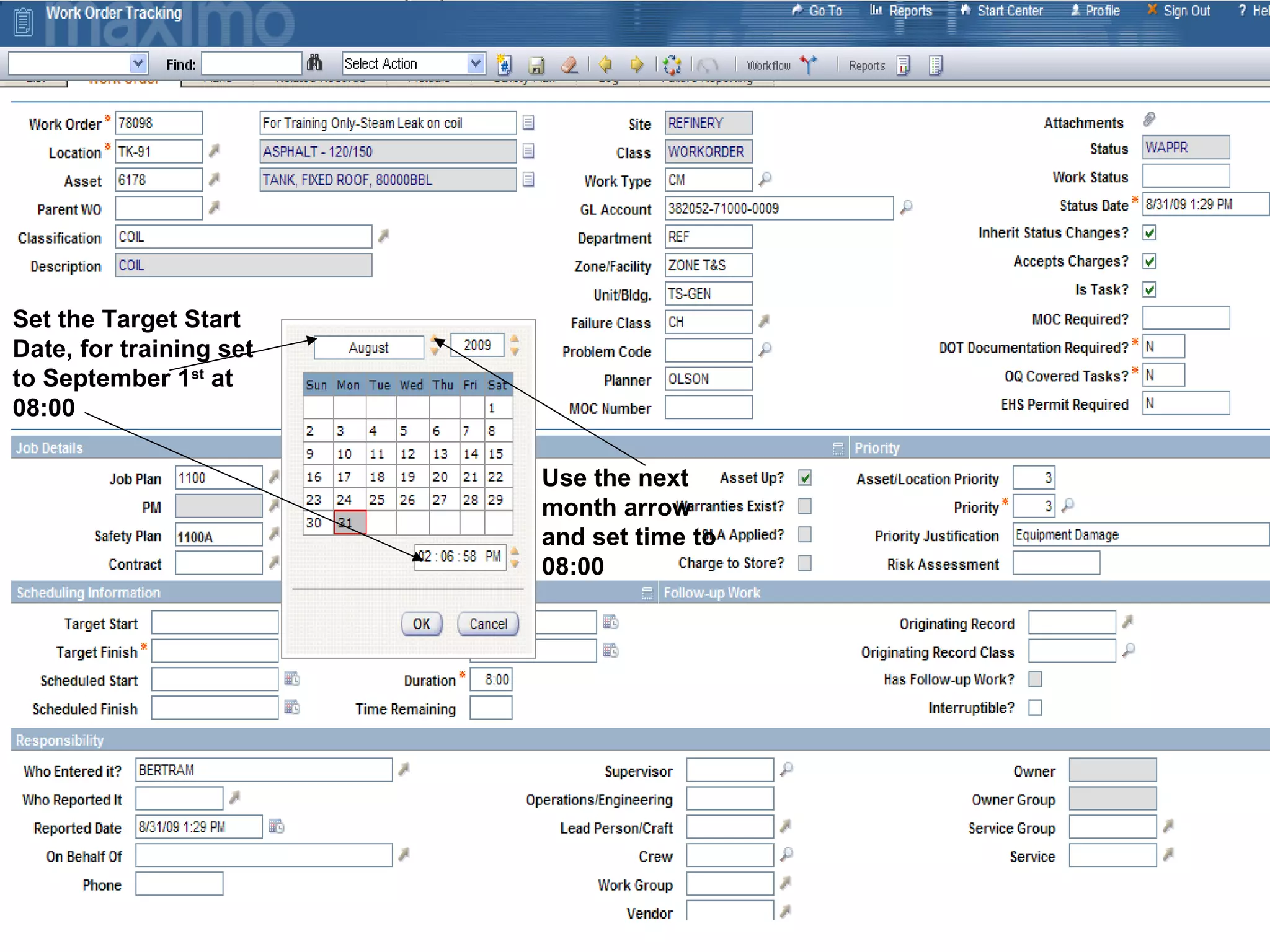
Task: Open the Priority lookup magnifier
Action: click(1067, 505)
